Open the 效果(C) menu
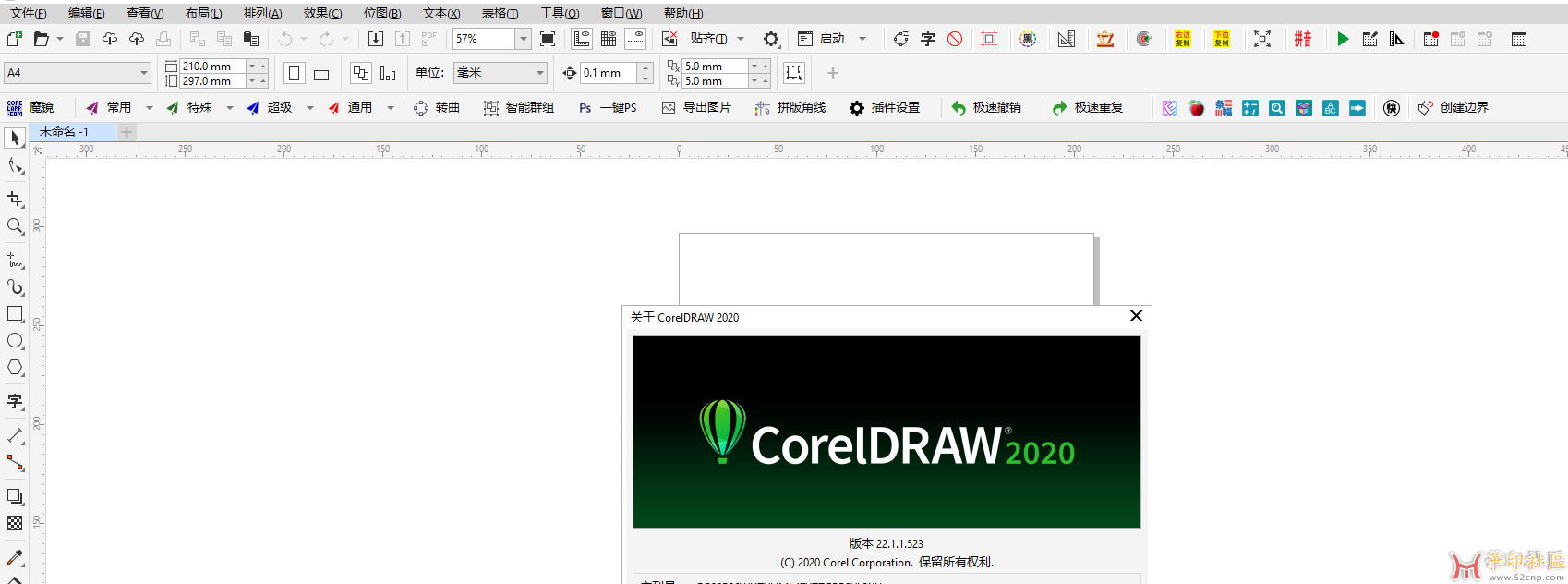1568x584 pixels. click(322, 13)
